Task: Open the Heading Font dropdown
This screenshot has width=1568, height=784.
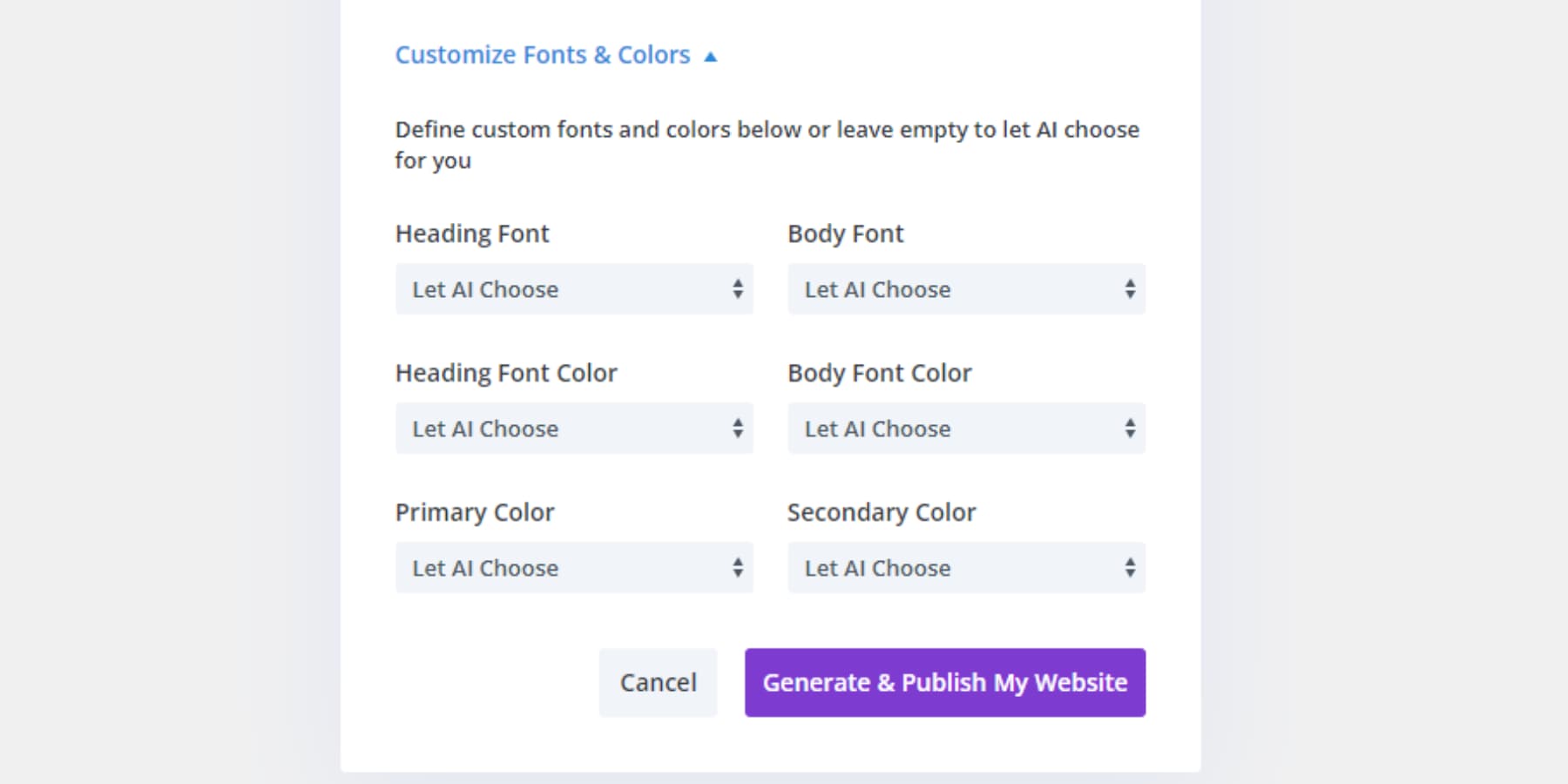Action: (x=574, y=289)
